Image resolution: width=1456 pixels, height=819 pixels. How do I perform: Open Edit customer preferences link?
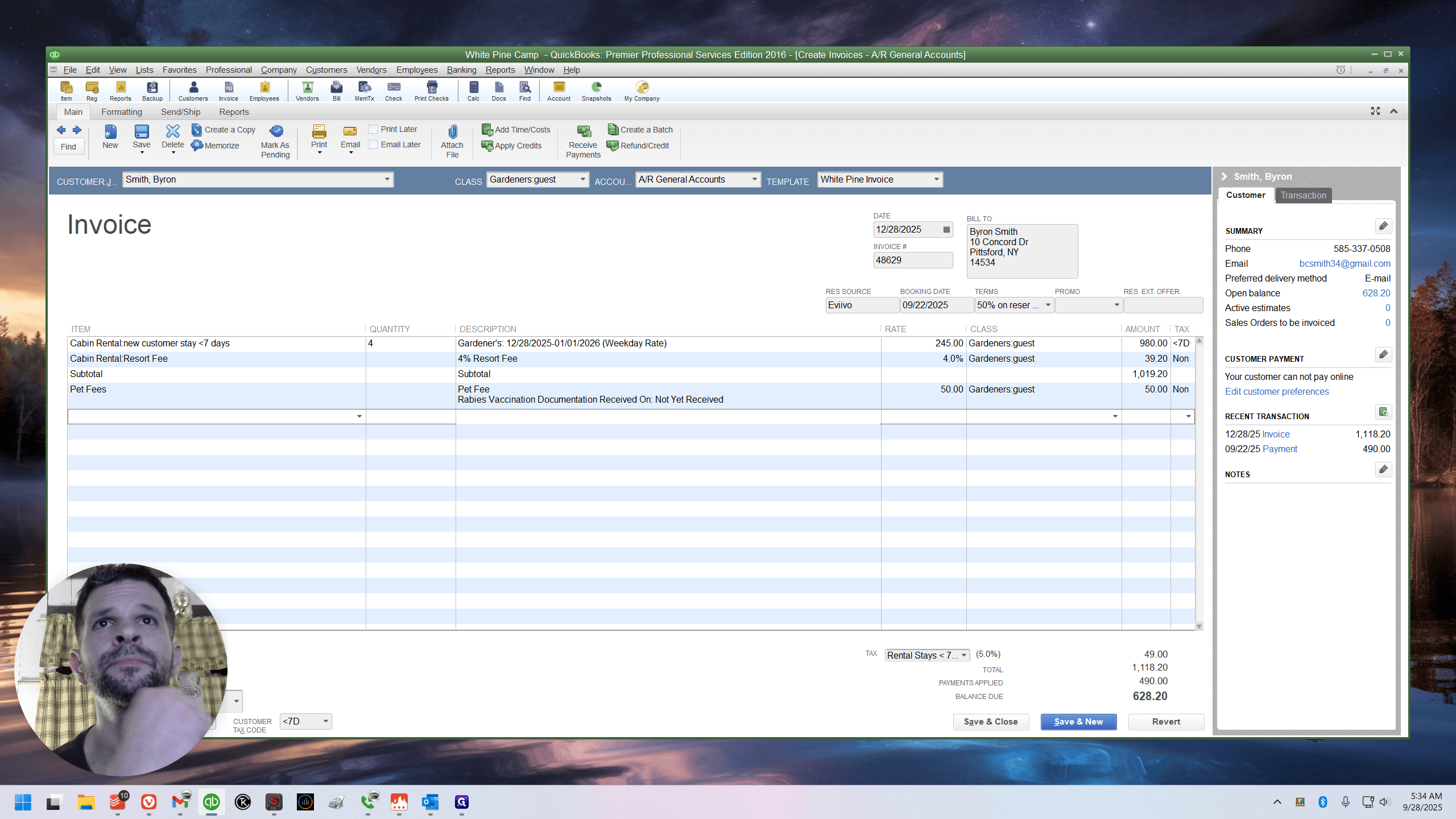pos(1277,392)
